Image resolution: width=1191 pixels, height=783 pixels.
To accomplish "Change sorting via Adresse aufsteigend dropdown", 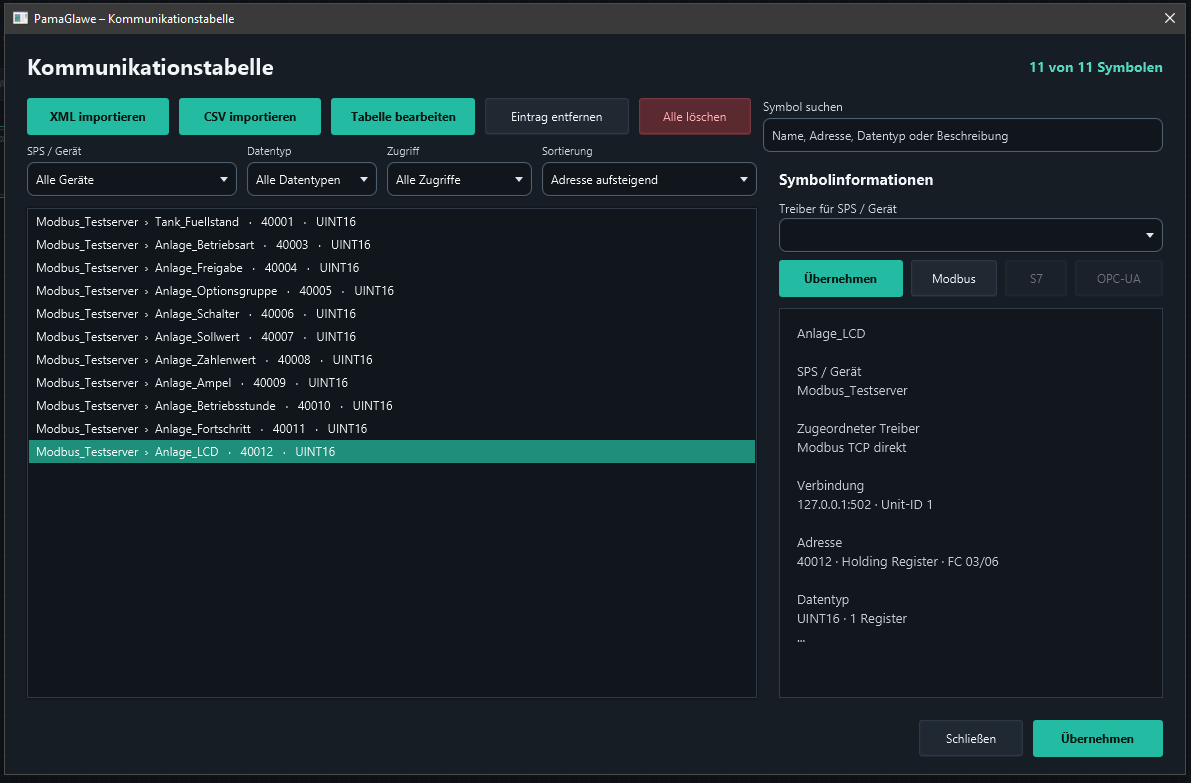I will click(x=649, y=180).
